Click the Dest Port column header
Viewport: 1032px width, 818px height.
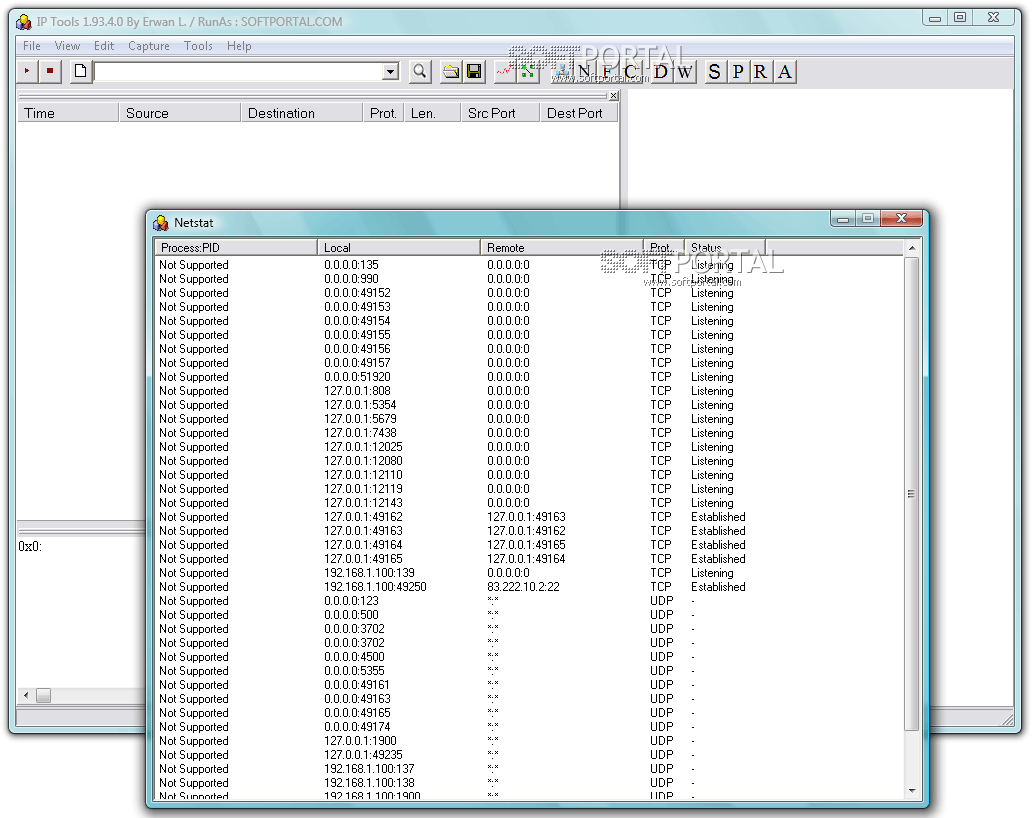click(579, 113)
